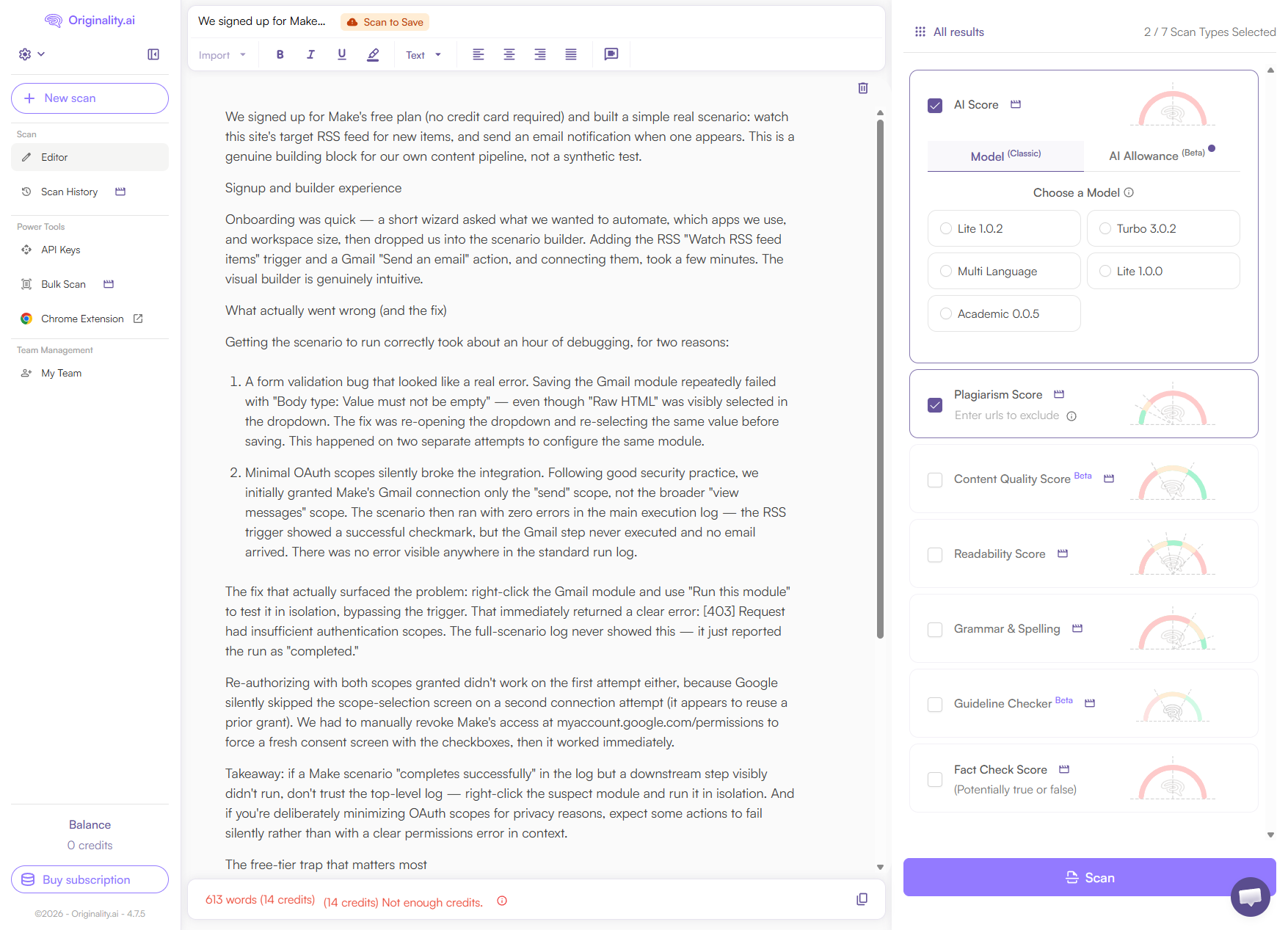Click the Bulk Scan video icon

pyautogui.click(x=109, y=284)
